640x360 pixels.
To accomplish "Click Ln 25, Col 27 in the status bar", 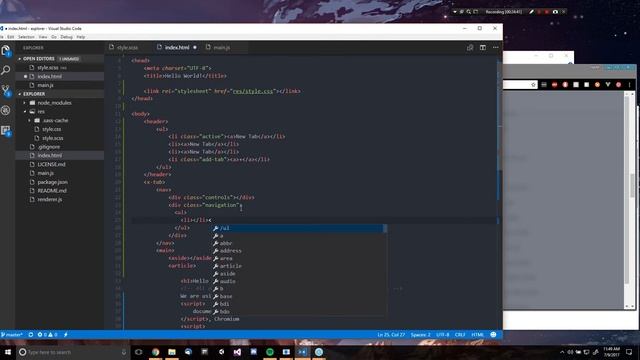I will point(391,335).
